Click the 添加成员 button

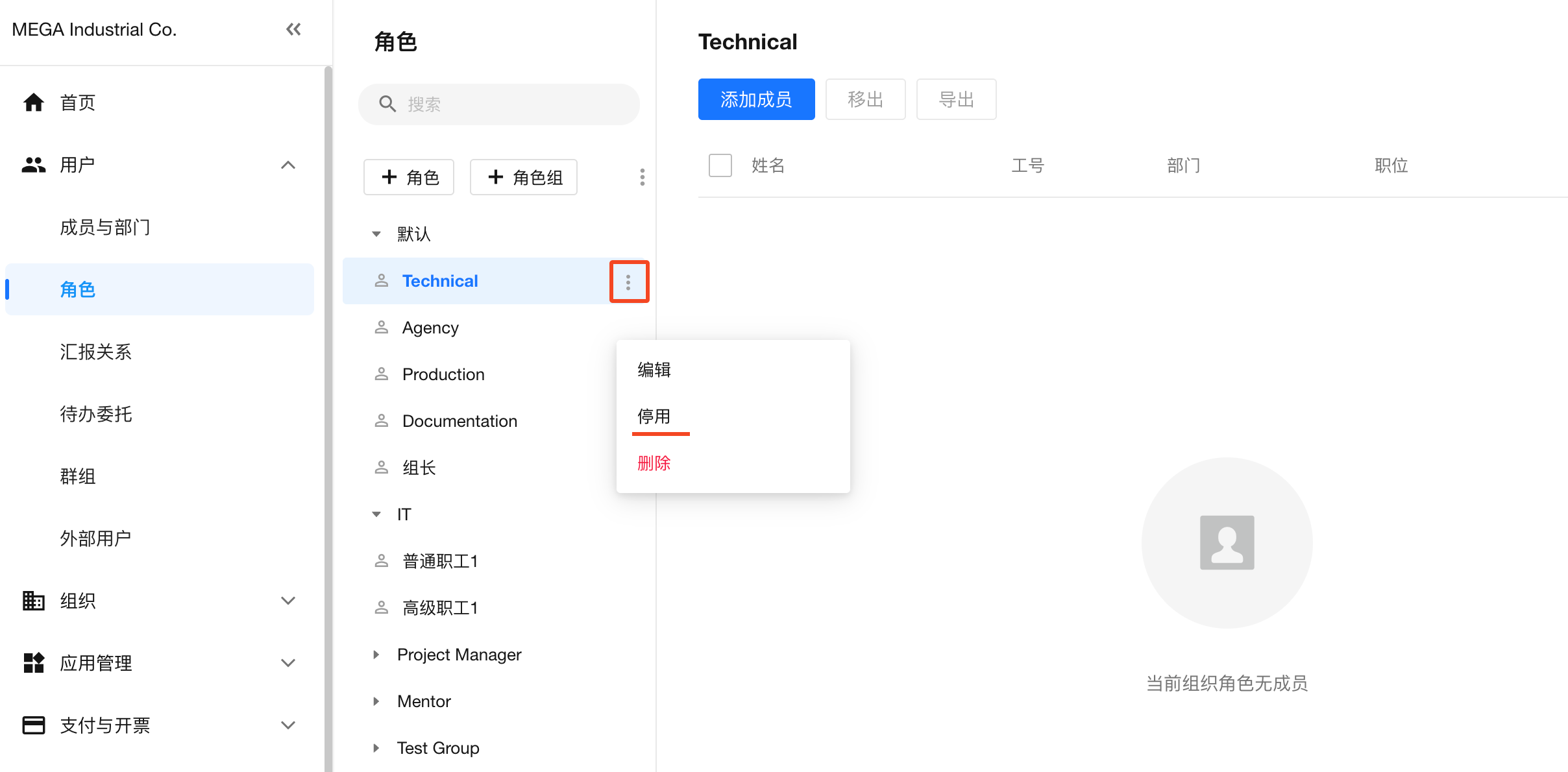click(x=756, y=99)
